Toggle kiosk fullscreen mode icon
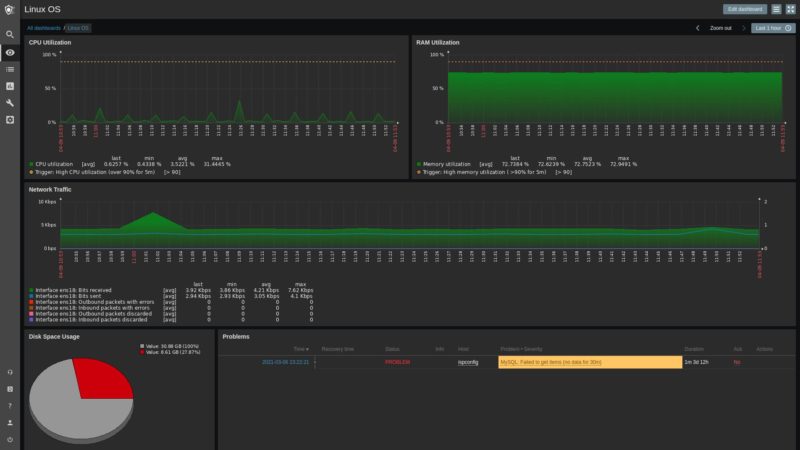The image size is (800, 450). click(x=790, y=9)
